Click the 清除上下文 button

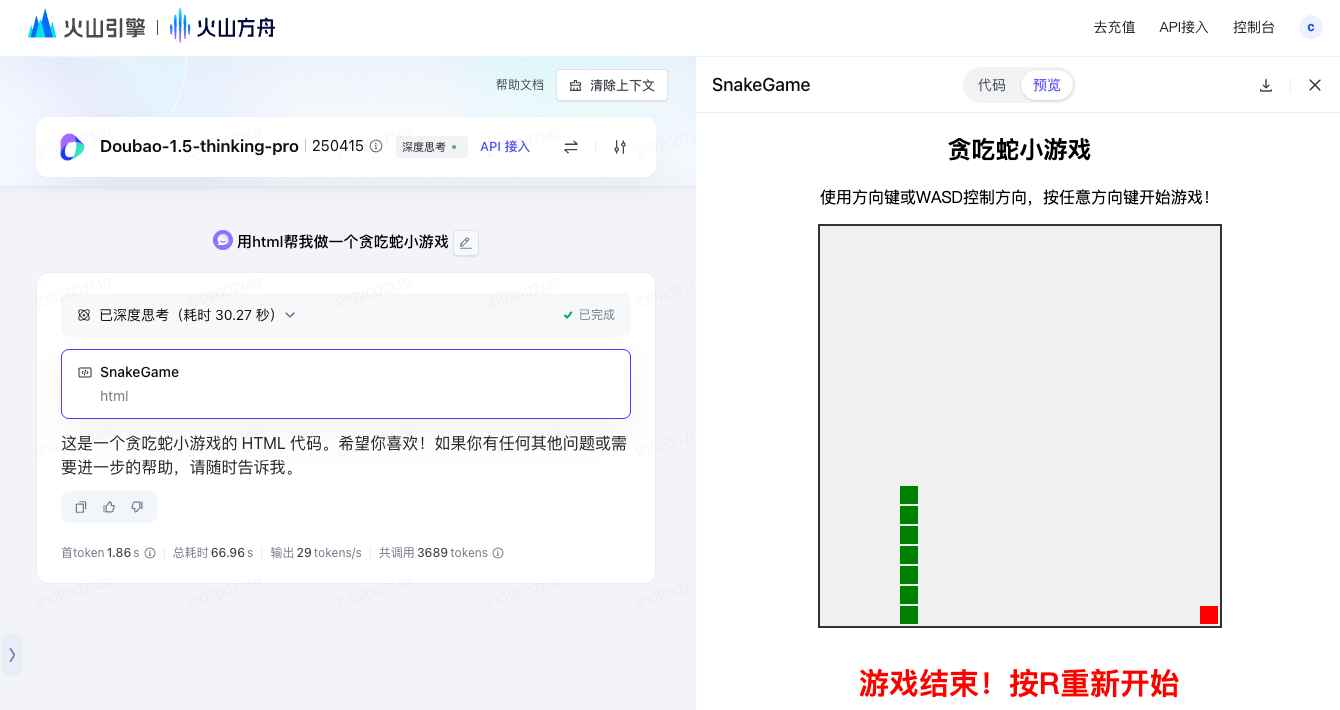click(x=612, y=85)
